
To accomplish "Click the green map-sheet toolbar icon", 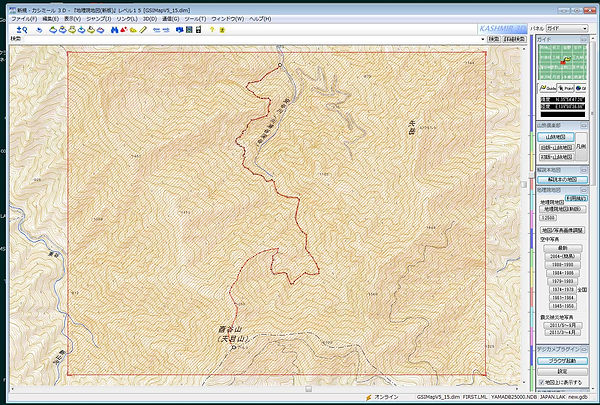I will tap(189, 30).
